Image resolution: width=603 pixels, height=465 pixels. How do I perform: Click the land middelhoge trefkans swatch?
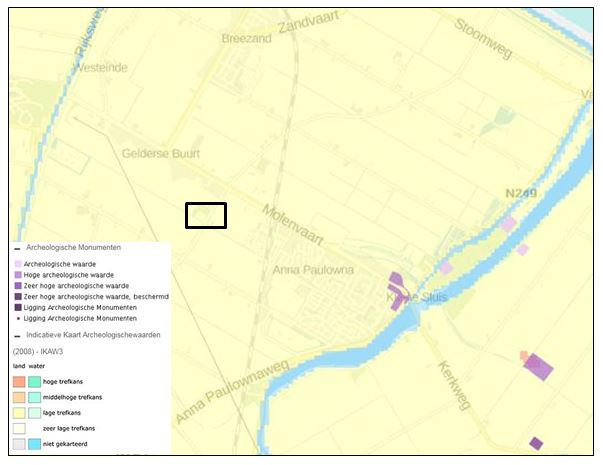[19, 397]
